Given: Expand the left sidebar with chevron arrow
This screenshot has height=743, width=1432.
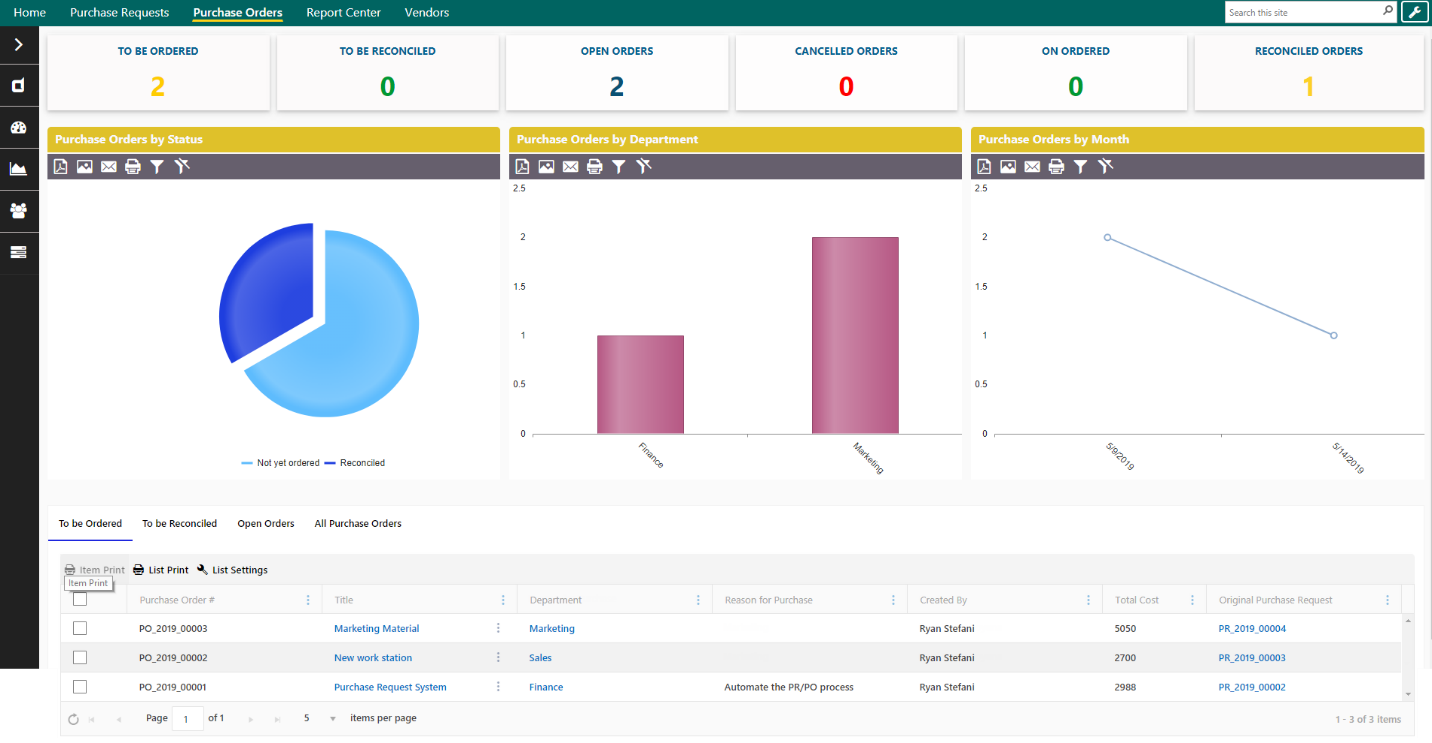Looking at the screenshot, I should tap(18, 44).
